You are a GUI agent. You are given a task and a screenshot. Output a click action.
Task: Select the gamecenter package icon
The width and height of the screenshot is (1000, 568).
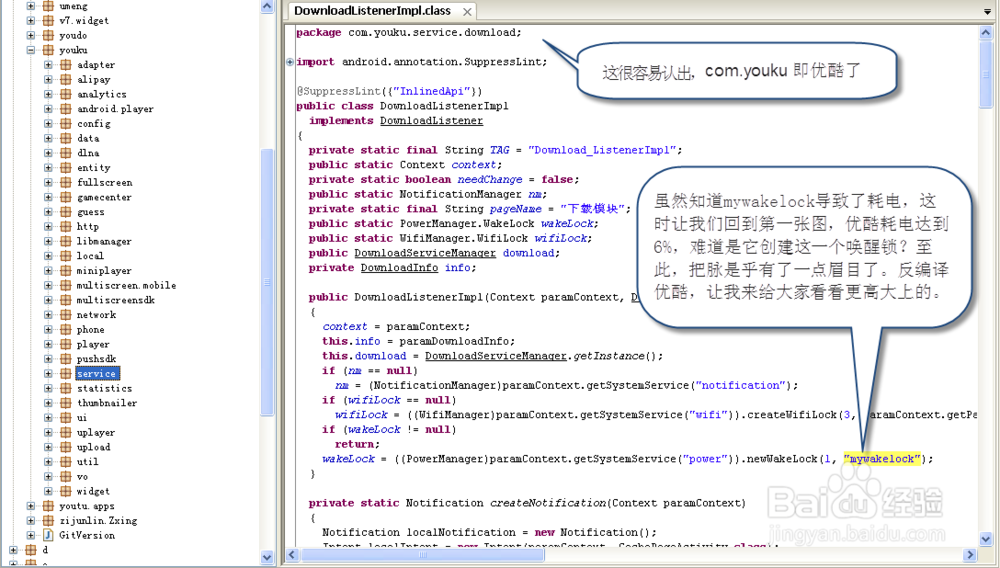[66, 197]
